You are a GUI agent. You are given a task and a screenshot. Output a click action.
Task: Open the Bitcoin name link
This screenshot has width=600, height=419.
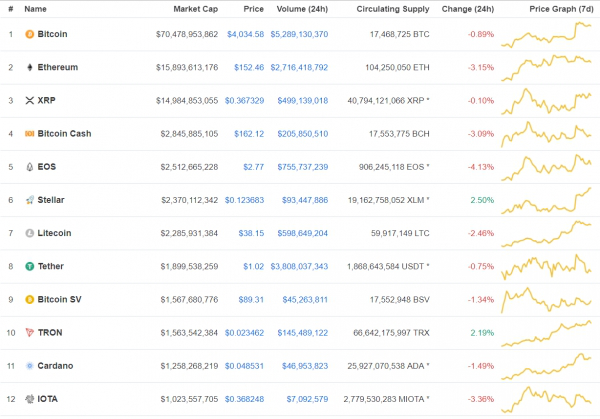pos(52,34)
